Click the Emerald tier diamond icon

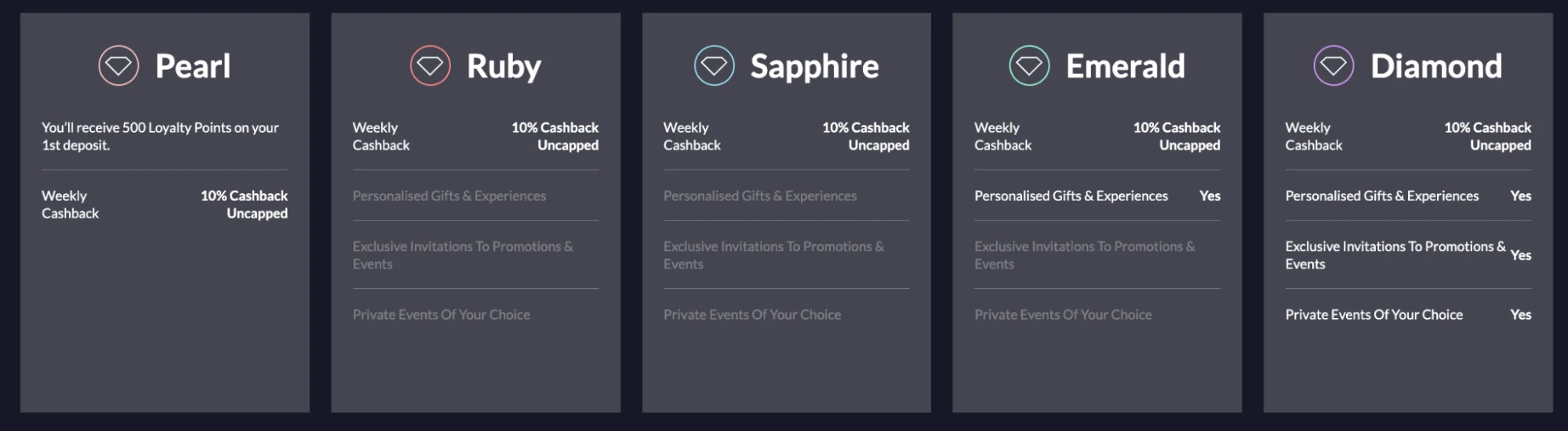click(1029, 66)
